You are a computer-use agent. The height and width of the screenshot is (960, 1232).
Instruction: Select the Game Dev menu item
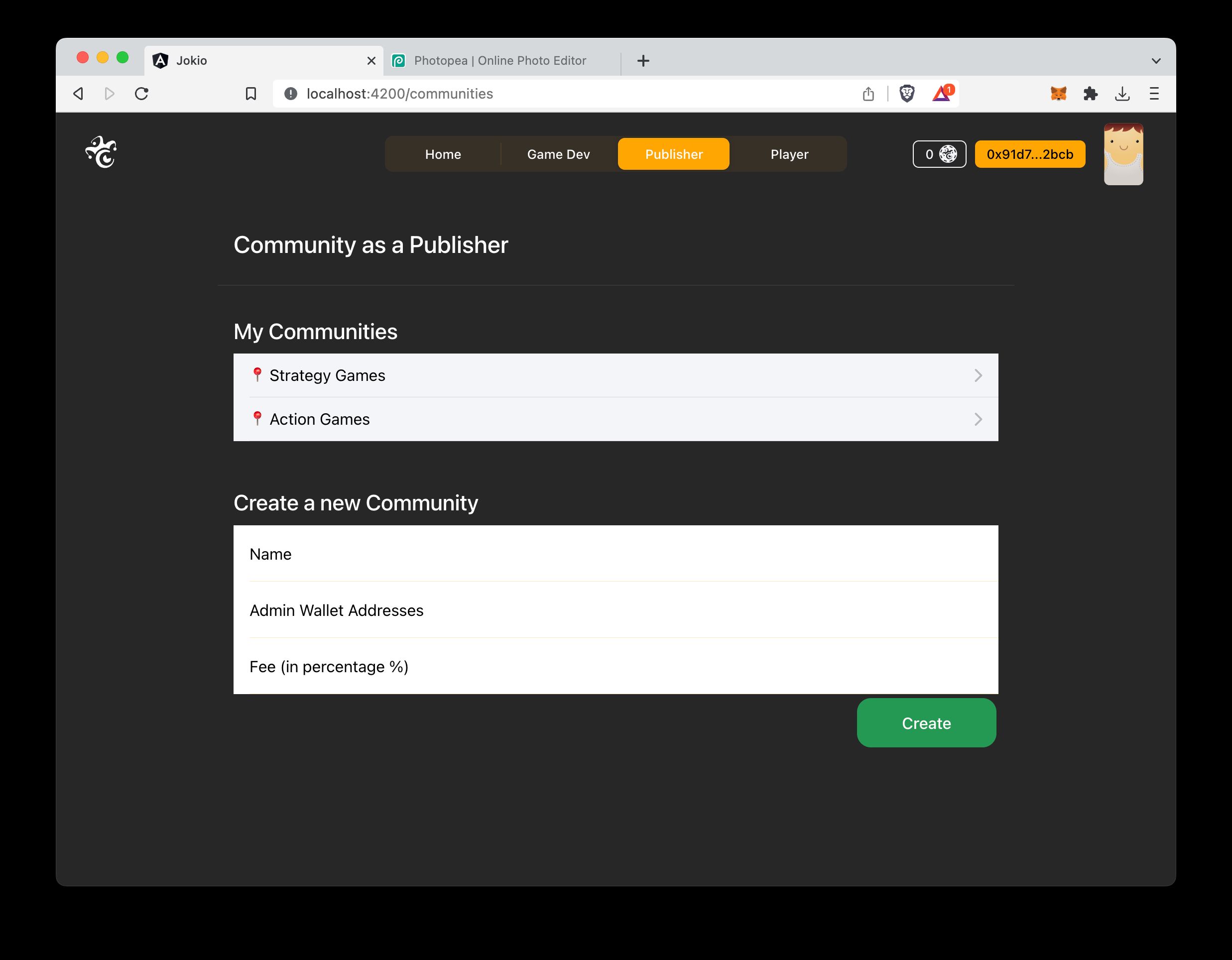558,154
